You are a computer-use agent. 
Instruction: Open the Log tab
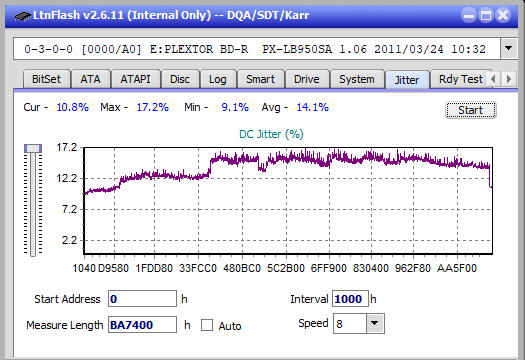218,79
